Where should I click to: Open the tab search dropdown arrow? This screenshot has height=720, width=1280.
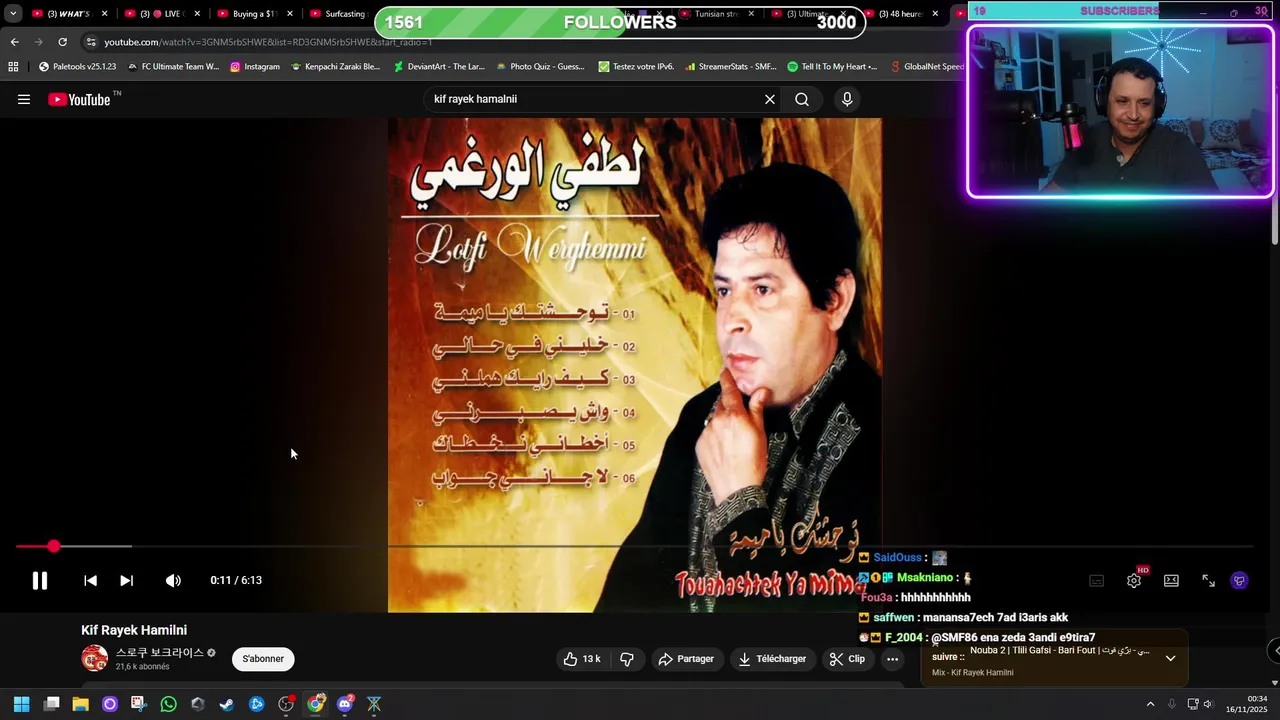(x=13, y=14)
